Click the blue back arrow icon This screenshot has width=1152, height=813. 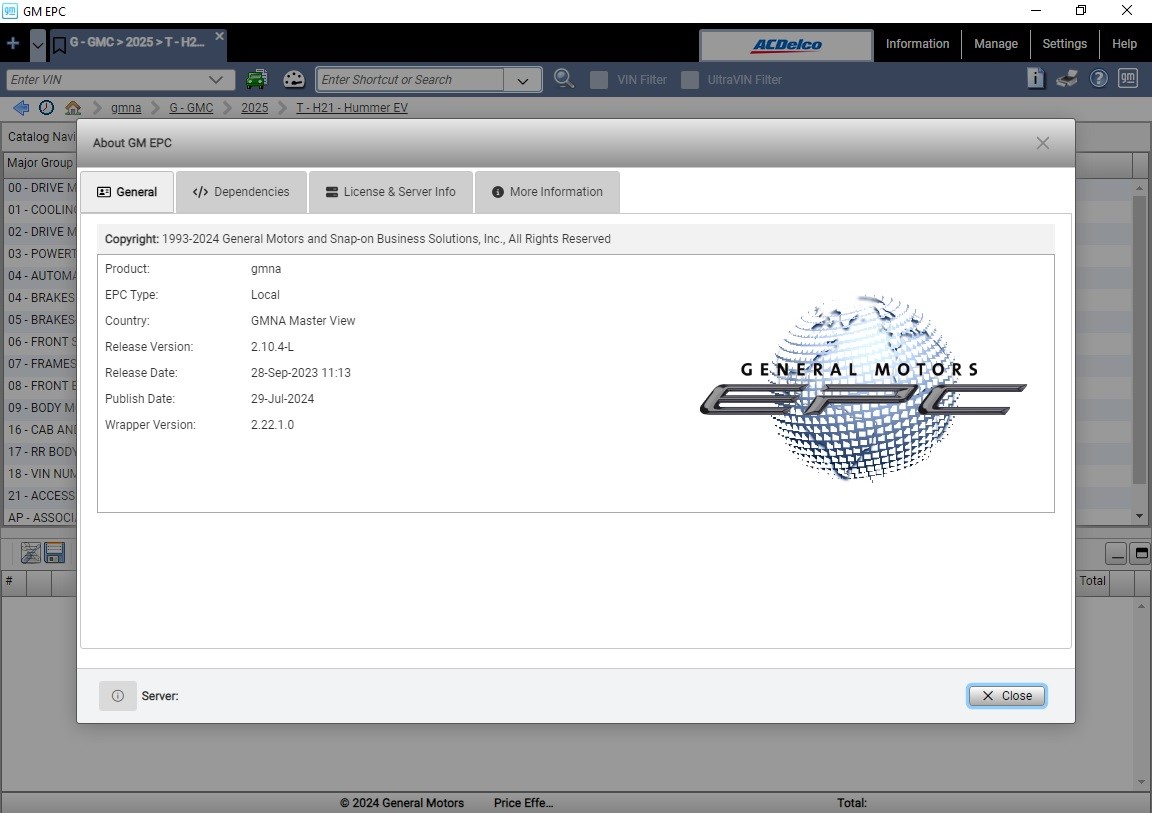pyautogui.click(x=21, y=108)
